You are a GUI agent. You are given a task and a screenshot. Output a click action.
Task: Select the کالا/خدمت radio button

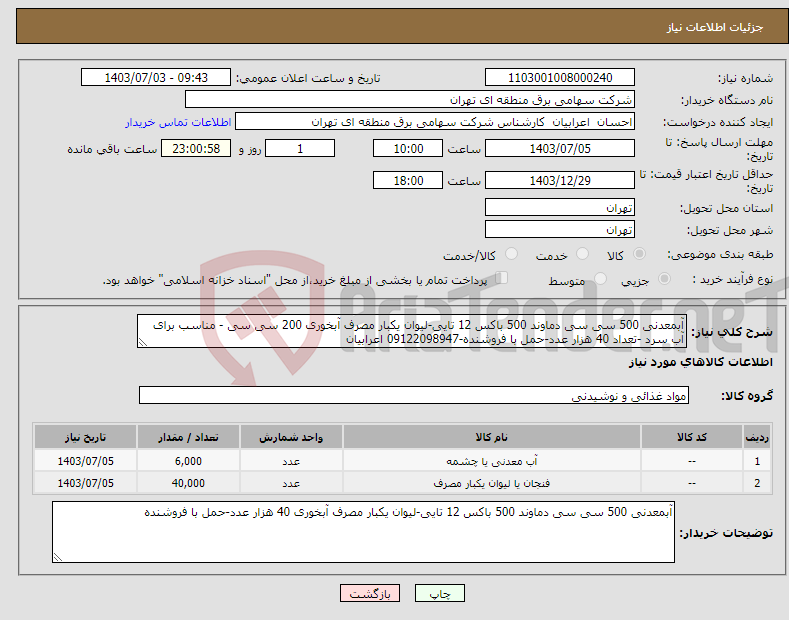(511, 254)
